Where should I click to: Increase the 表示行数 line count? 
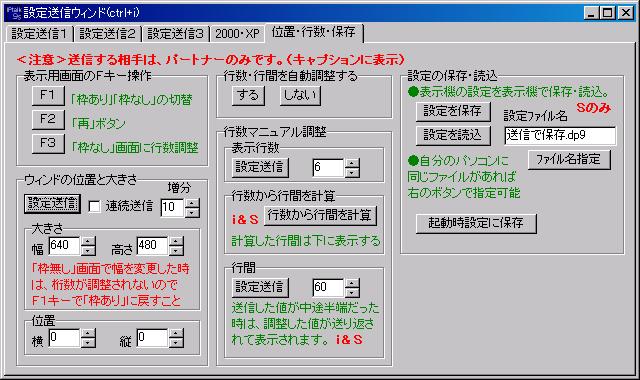point(352,163)
